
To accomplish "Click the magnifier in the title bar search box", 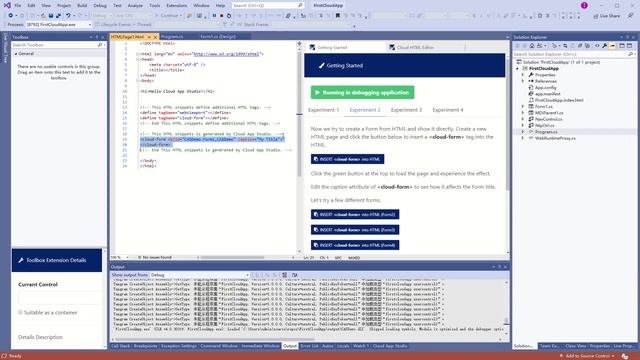I will click(300, 5).
